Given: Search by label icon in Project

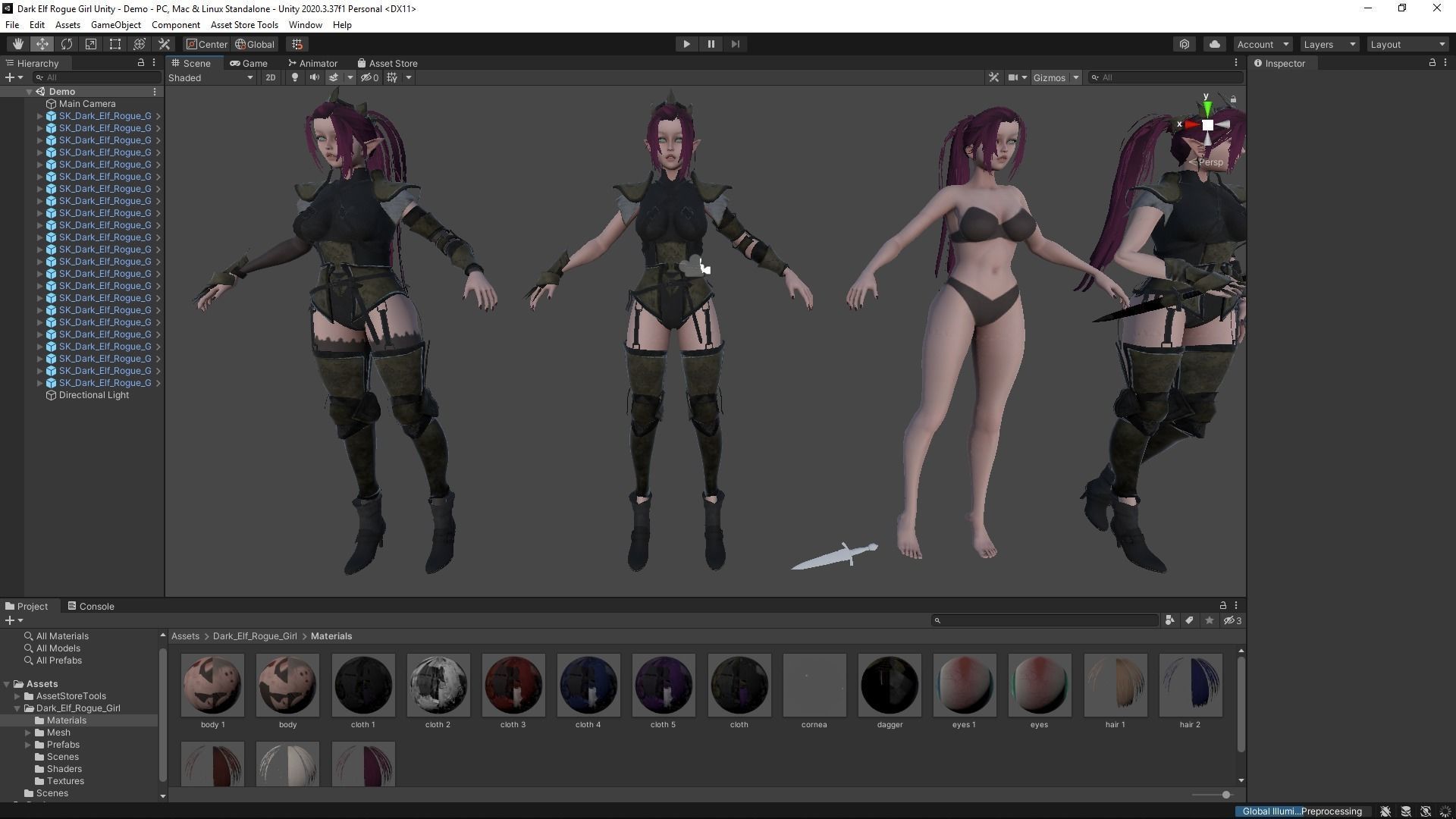Looking at the screenshot, I should [x=1189, y=620].
